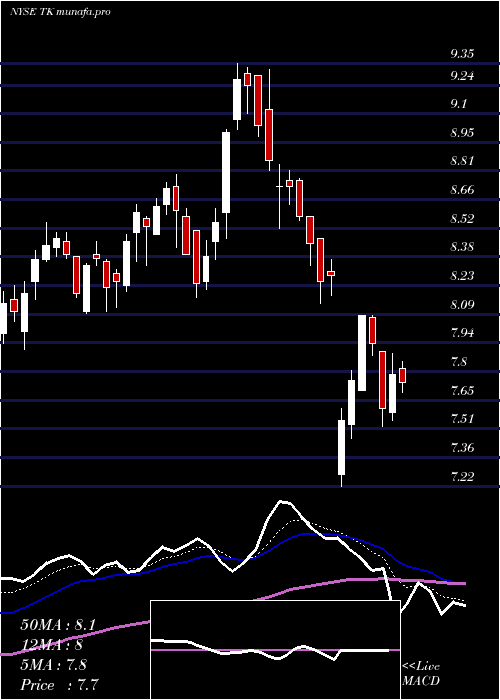
Task: Click the 8.09 price axis label
Action: click(x=462, y=304)
